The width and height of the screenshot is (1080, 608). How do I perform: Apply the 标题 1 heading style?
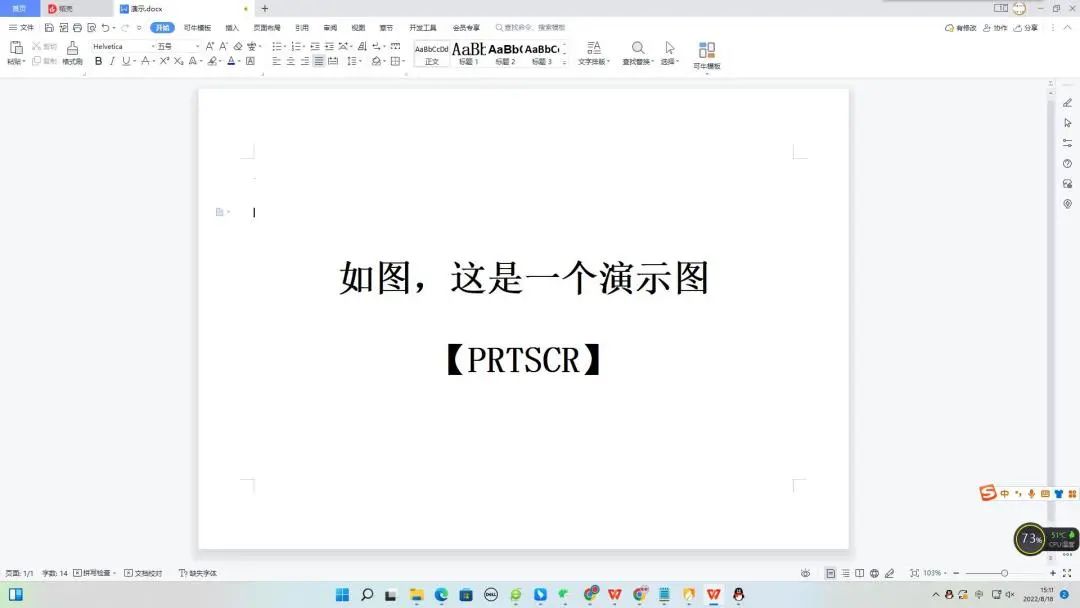467,52
